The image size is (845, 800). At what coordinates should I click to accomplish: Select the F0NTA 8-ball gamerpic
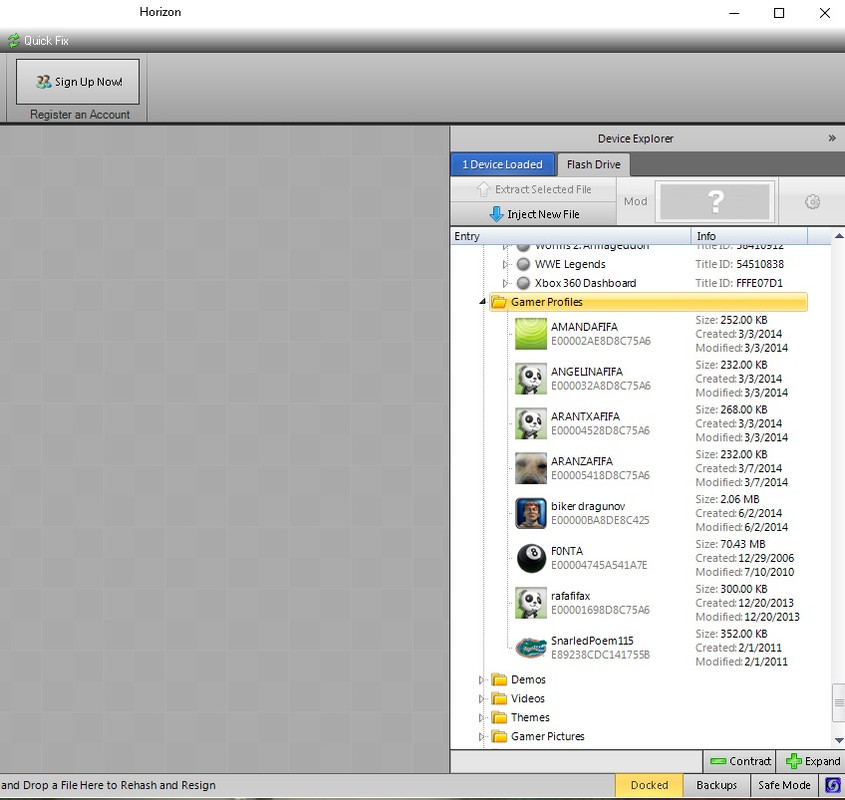tap(531, 558)
